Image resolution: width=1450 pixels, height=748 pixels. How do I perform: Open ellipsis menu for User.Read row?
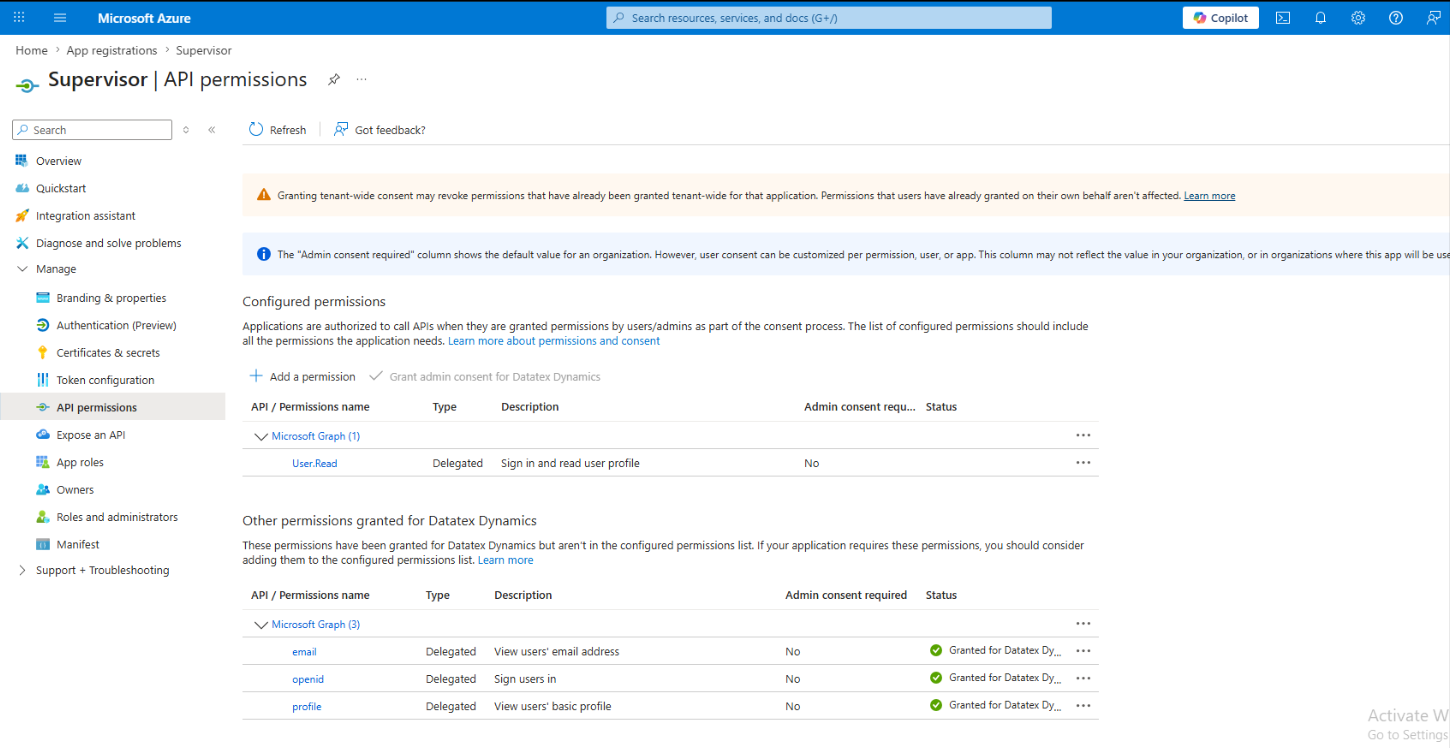click(x=1083, y=463)
